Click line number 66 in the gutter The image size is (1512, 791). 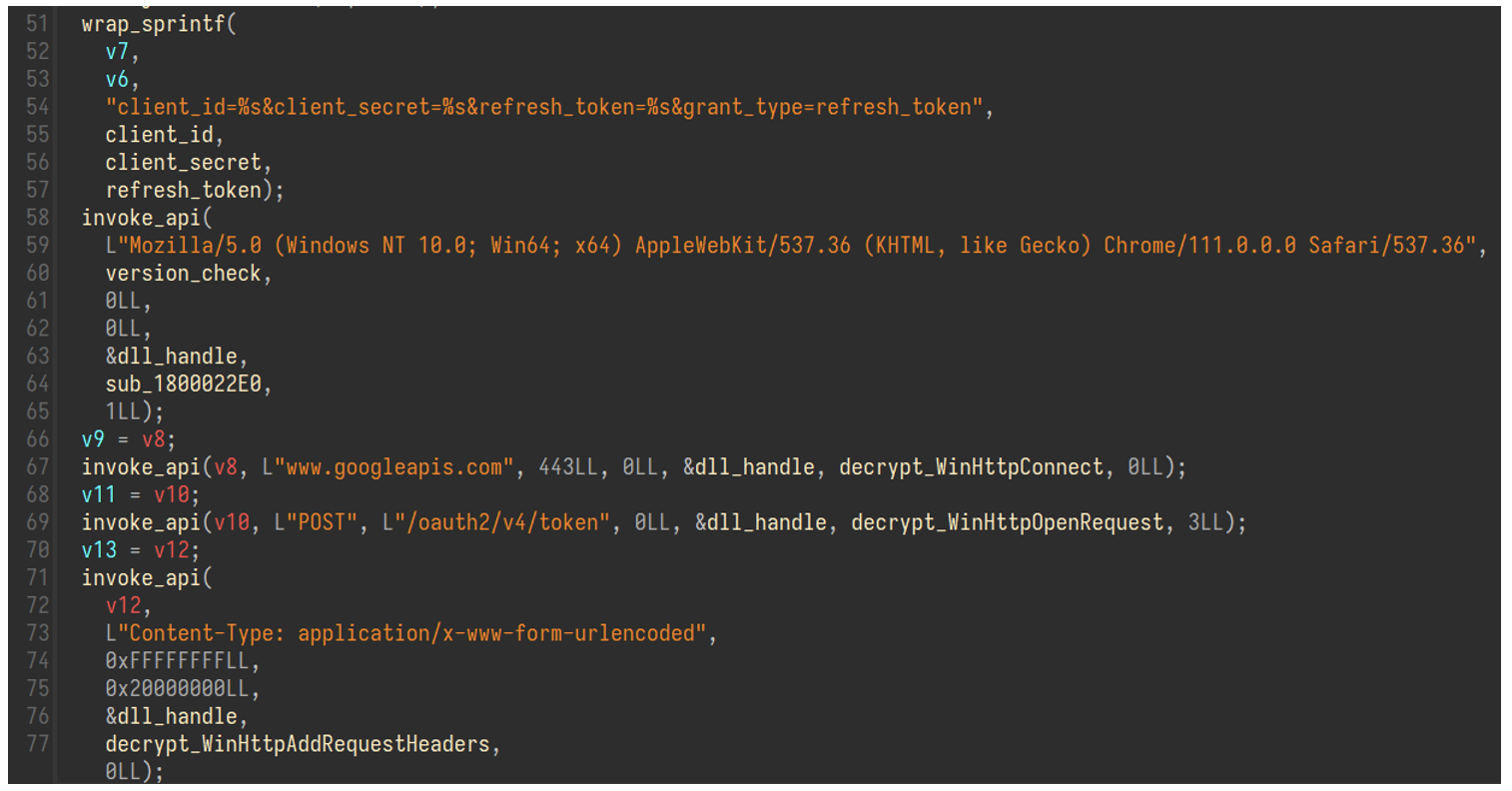click(37, 438)
